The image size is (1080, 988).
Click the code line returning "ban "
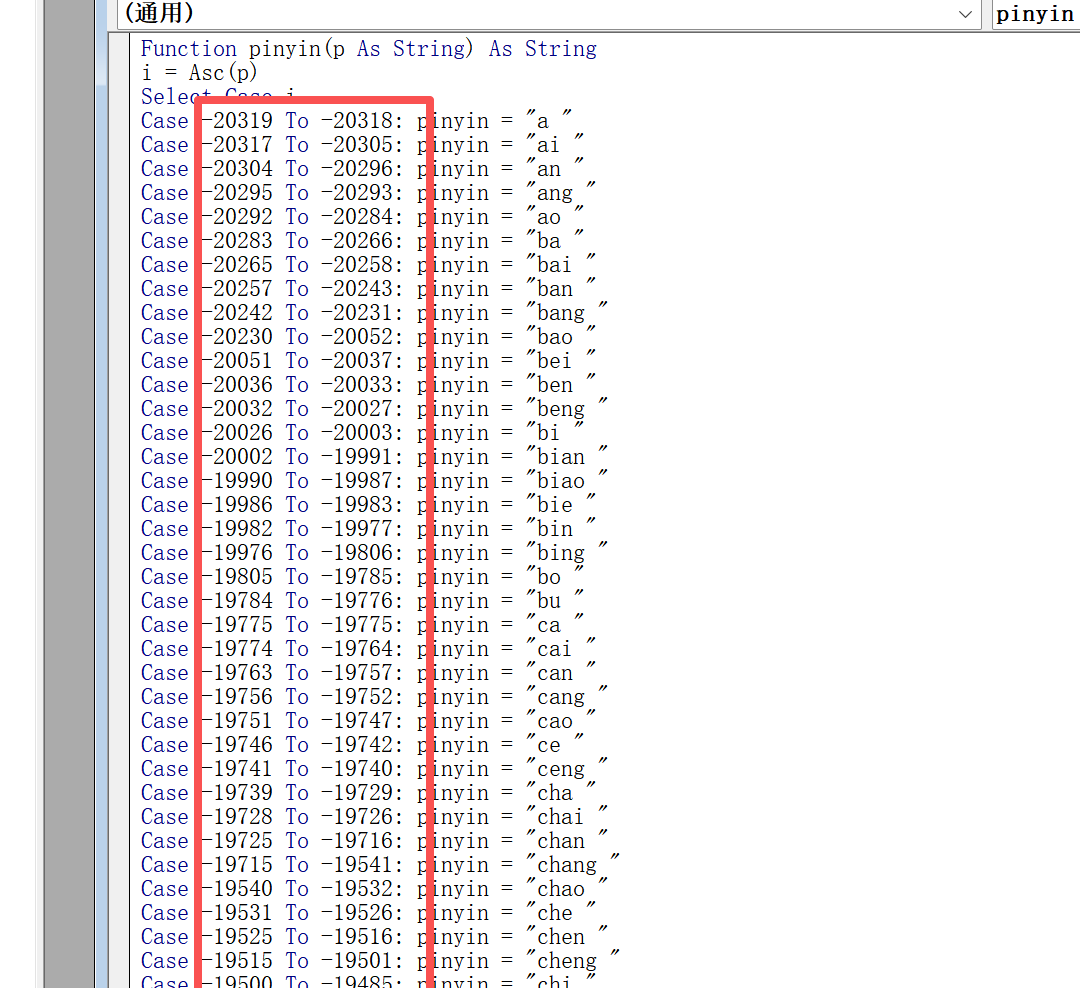(x=368, y=289)
